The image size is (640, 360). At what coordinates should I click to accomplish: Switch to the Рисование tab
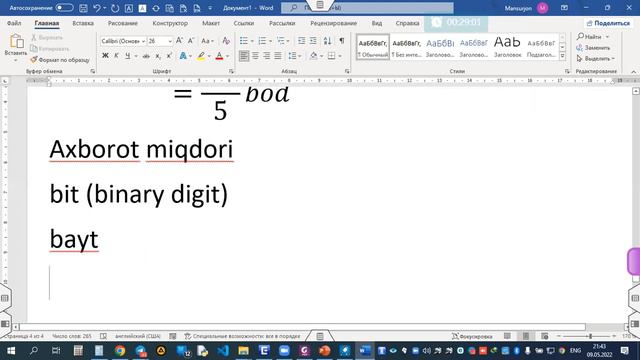122,23
